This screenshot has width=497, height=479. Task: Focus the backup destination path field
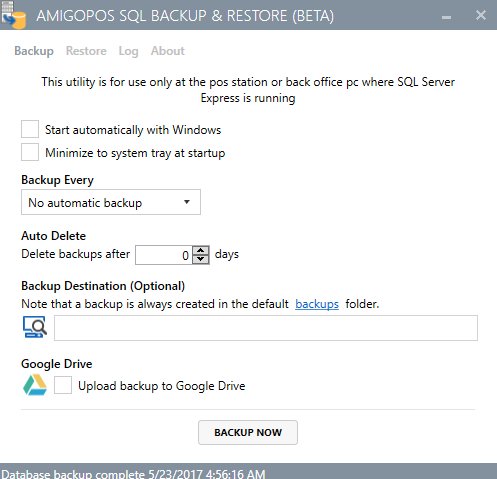(x=266, y=328)
